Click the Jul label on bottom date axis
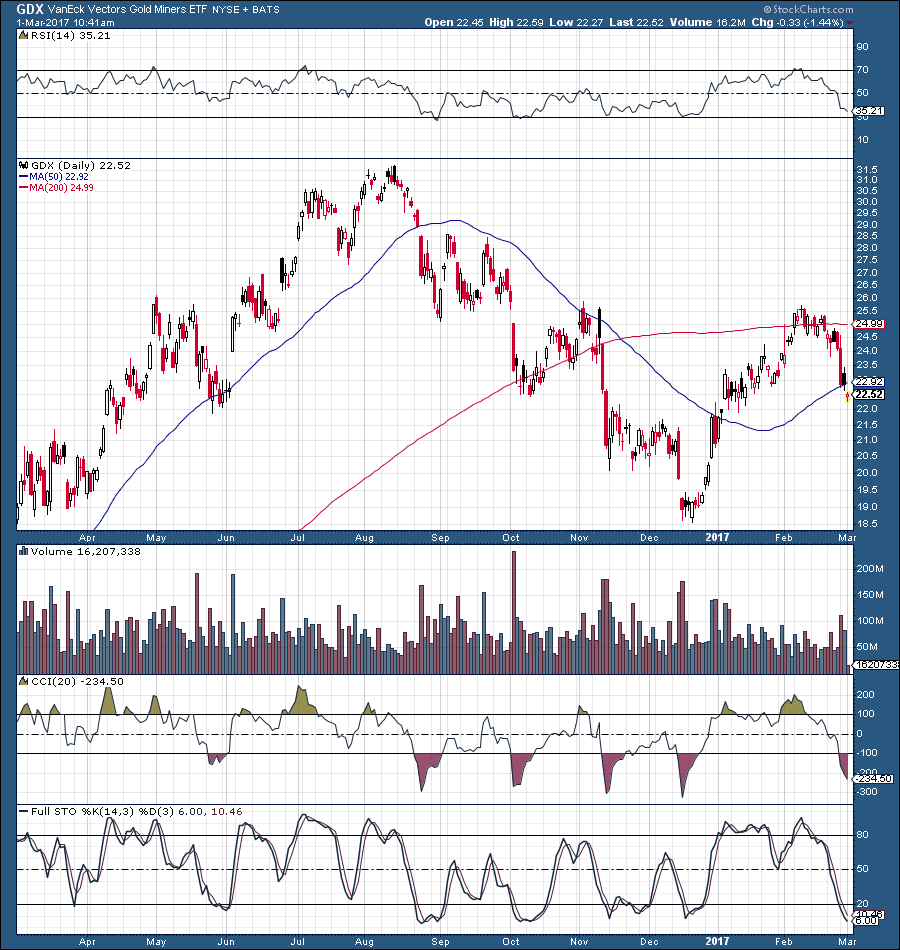900x950 pixels. pyautogui.click(x=298, y=942)
